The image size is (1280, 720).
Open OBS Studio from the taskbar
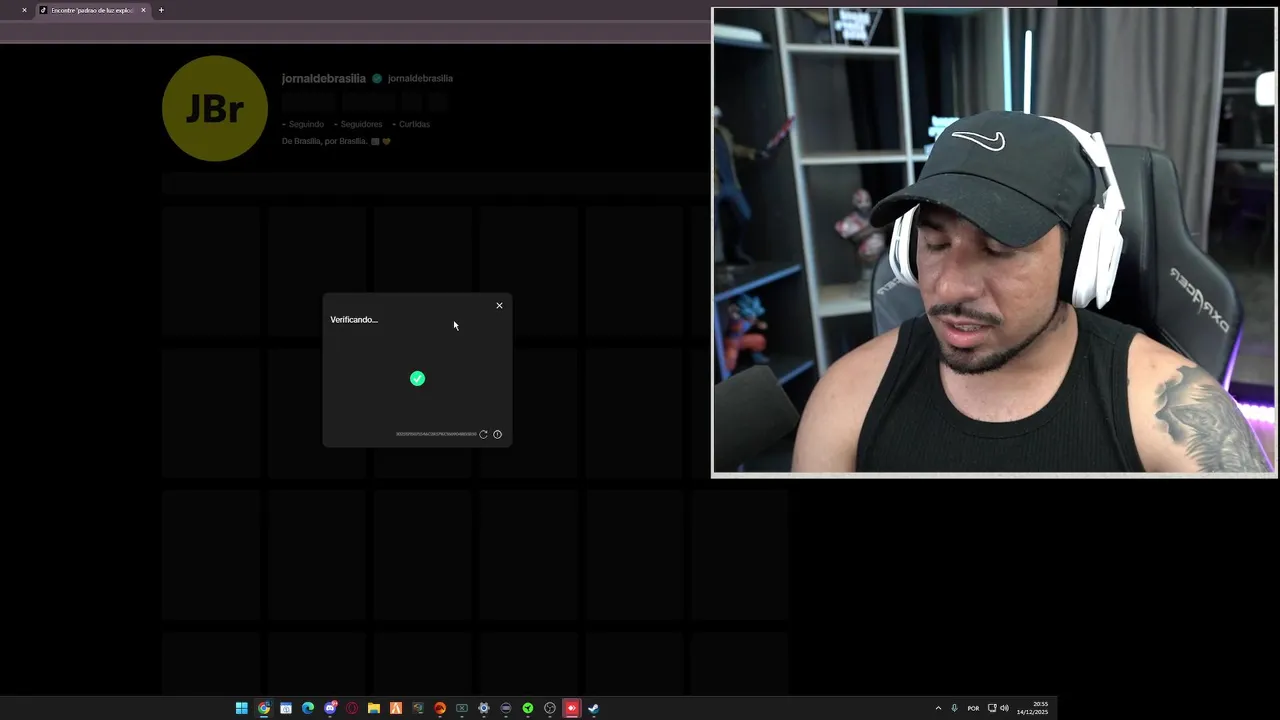tap(550, 708)
